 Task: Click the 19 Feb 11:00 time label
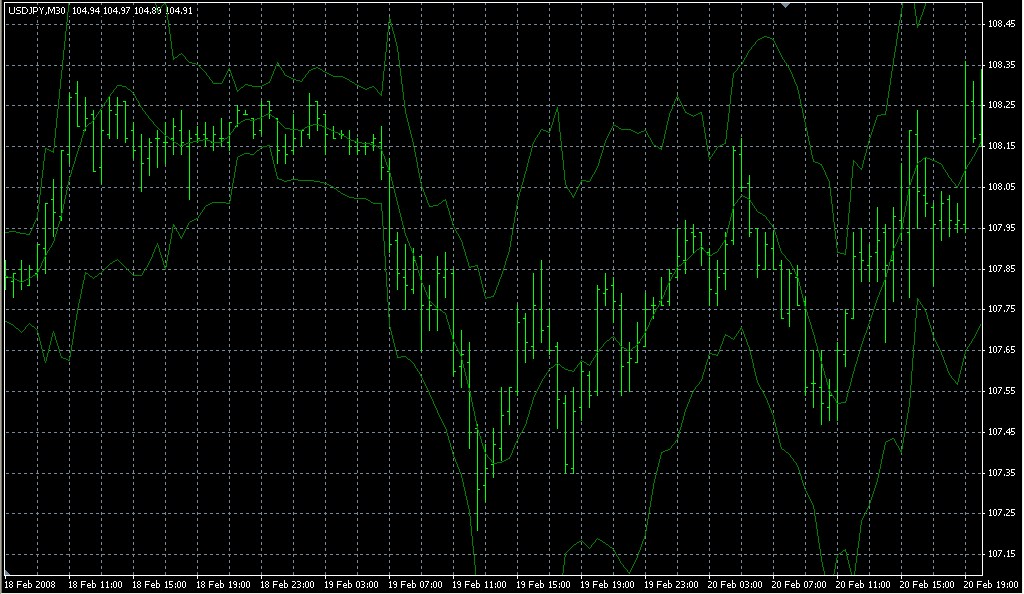479,585
